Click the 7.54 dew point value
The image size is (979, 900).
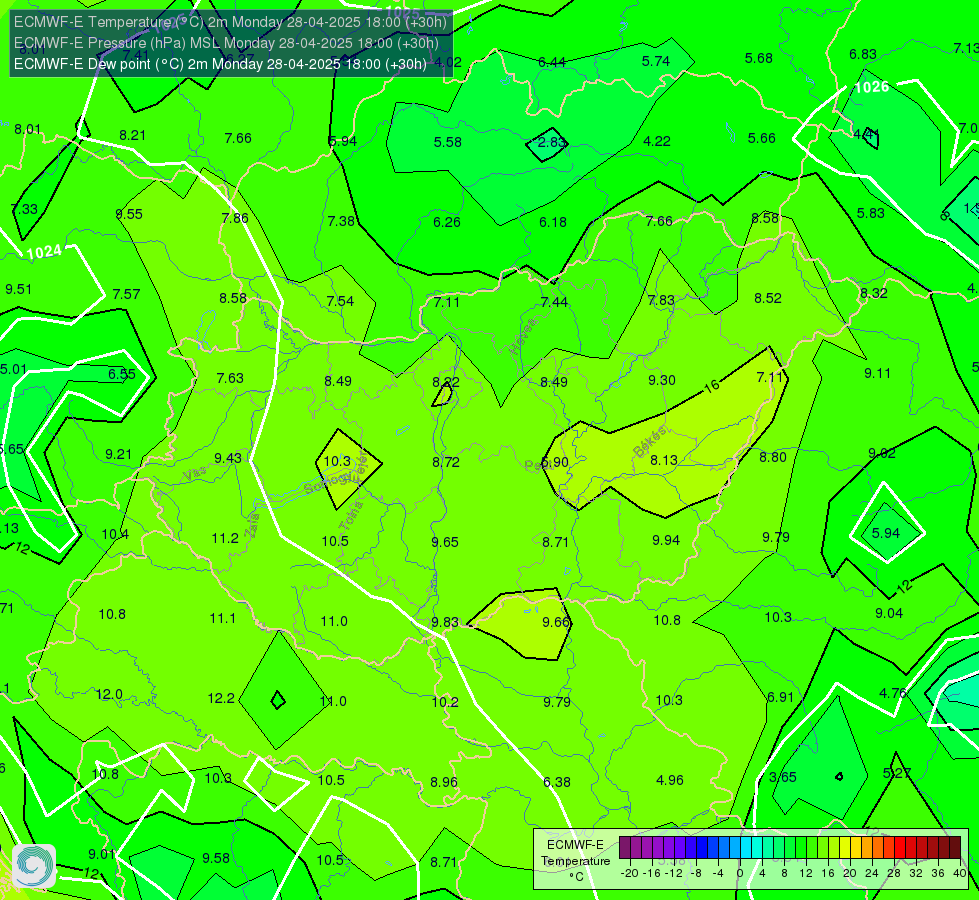coord(340,301)
